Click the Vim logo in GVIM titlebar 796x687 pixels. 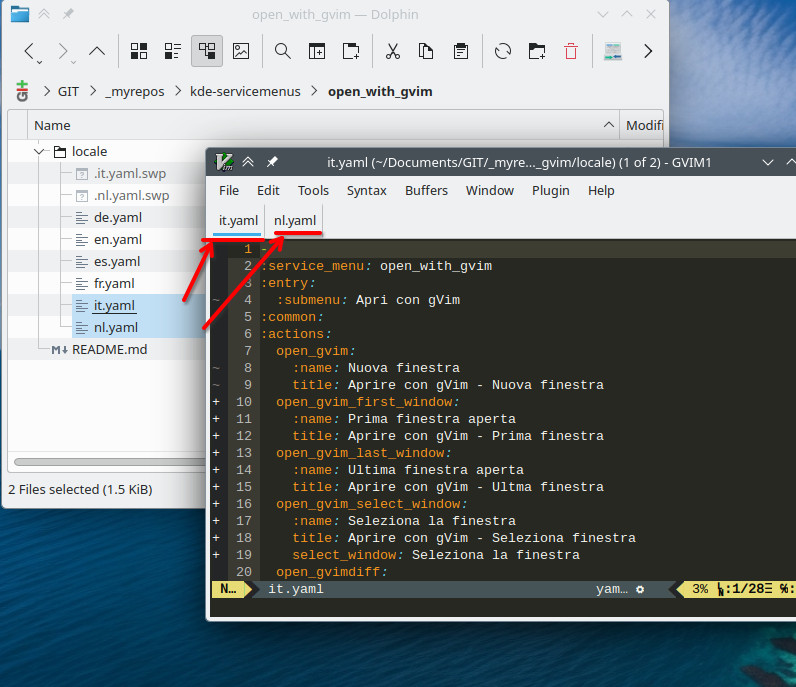pos(224,162)
